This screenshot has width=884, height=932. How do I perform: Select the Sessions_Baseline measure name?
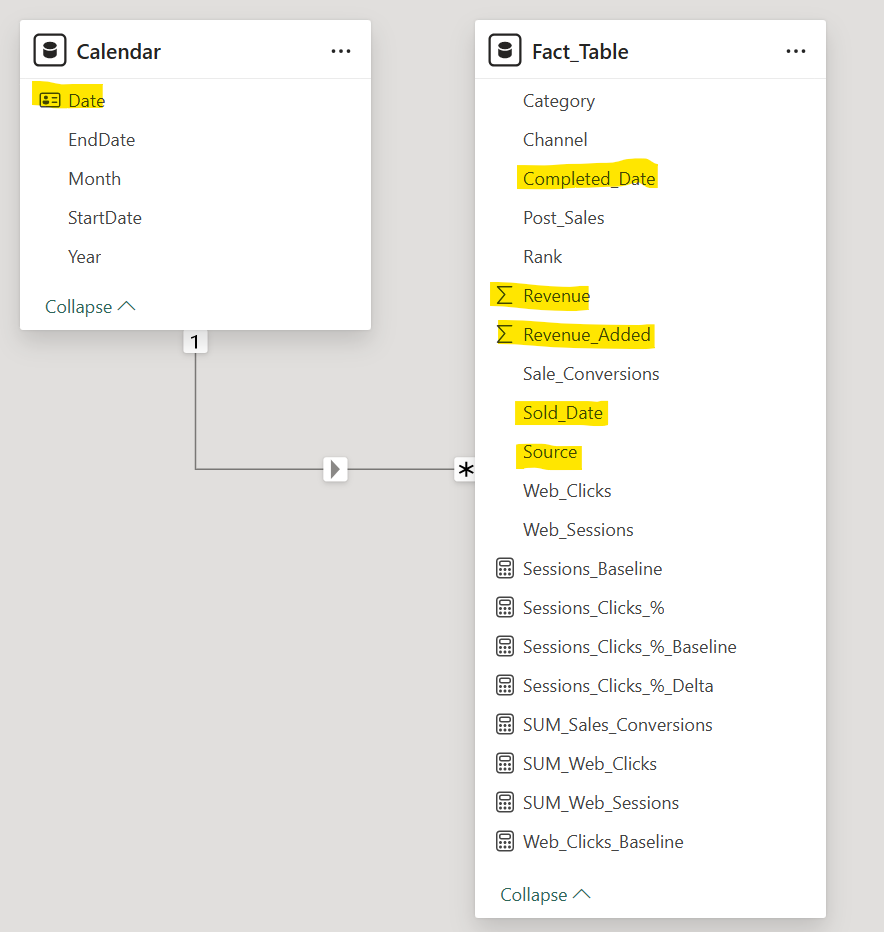coord(593,569)
